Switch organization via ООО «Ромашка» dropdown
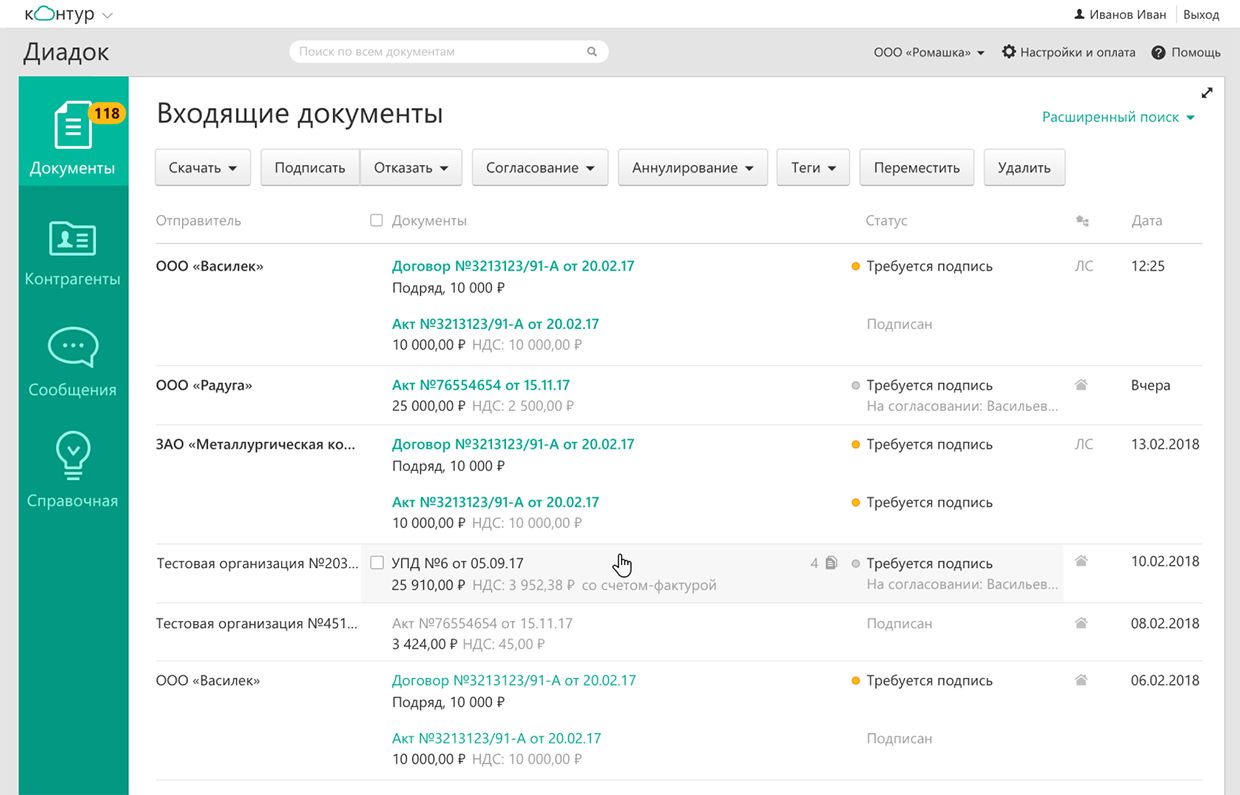The width and height of the screenshot is (1240, 795). click(x=928, y=52)
